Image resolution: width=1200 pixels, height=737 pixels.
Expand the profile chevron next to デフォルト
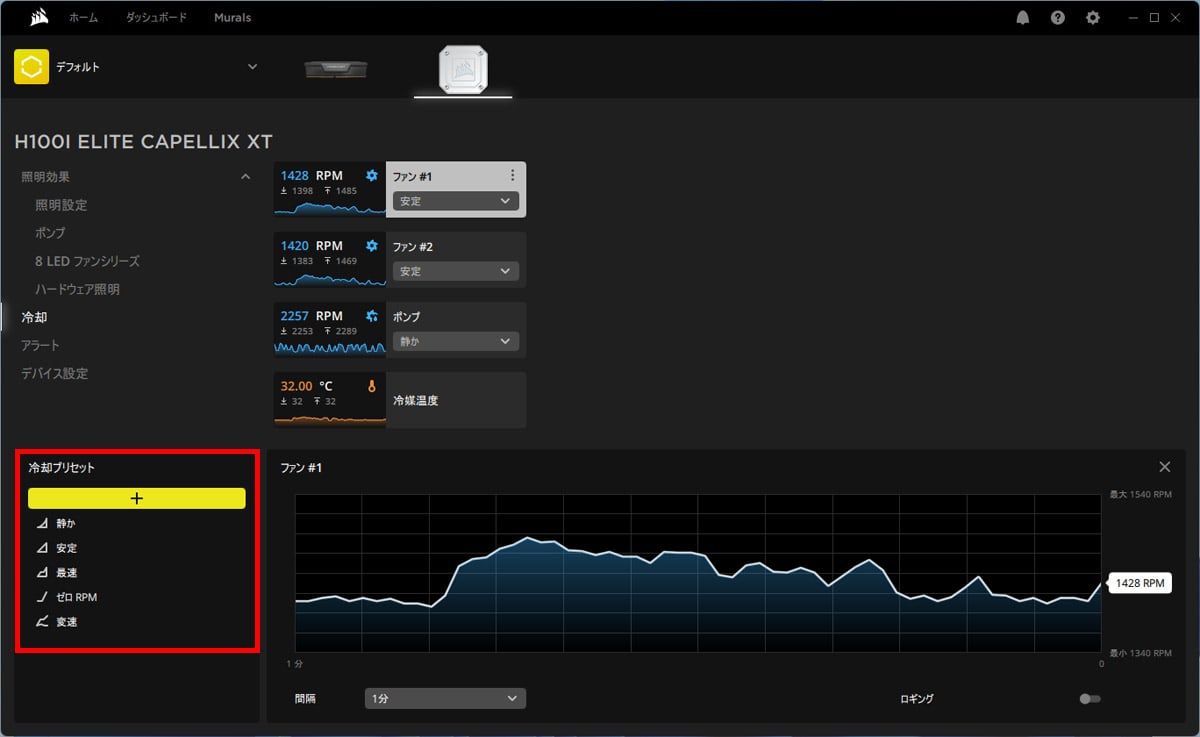pos(252,67)
